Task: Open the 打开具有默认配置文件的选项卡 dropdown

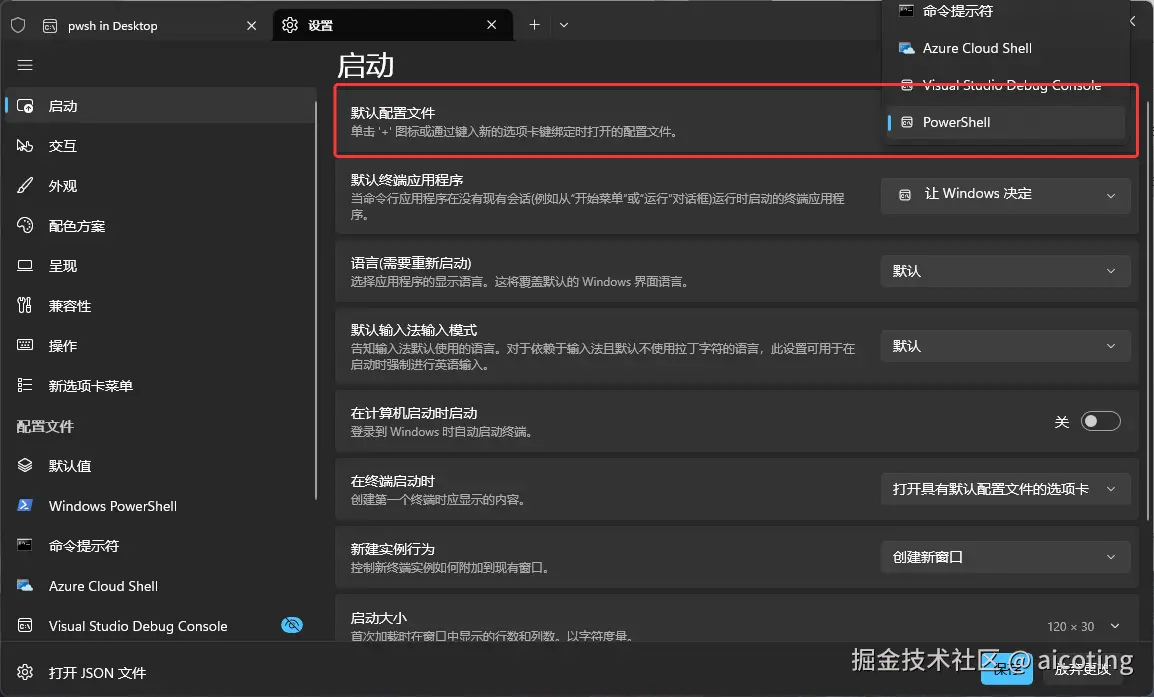Action: click(x=1005, y=489)
